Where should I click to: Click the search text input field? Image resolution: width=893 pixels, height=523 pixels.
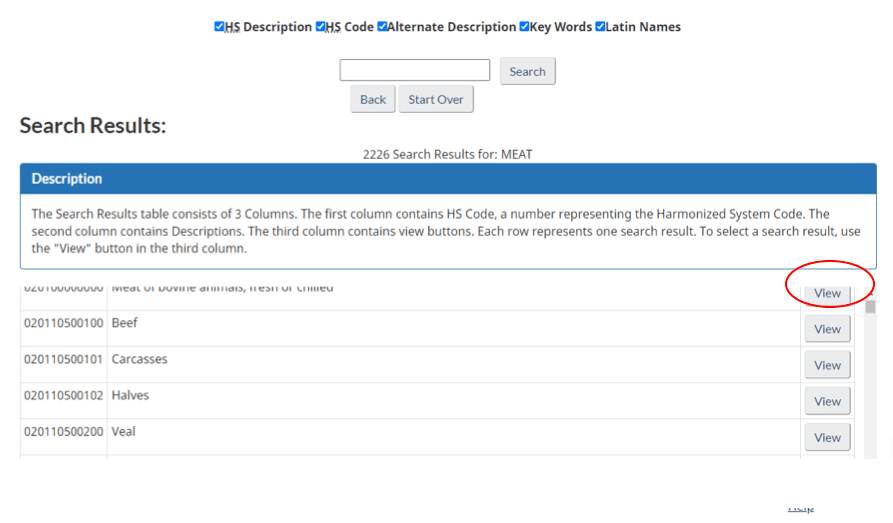click(415, 70)
